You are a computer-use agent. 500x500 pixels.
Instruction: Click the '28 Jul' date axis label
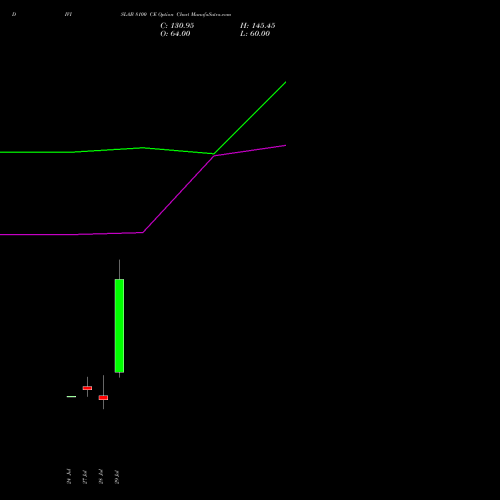coord(101,477)
